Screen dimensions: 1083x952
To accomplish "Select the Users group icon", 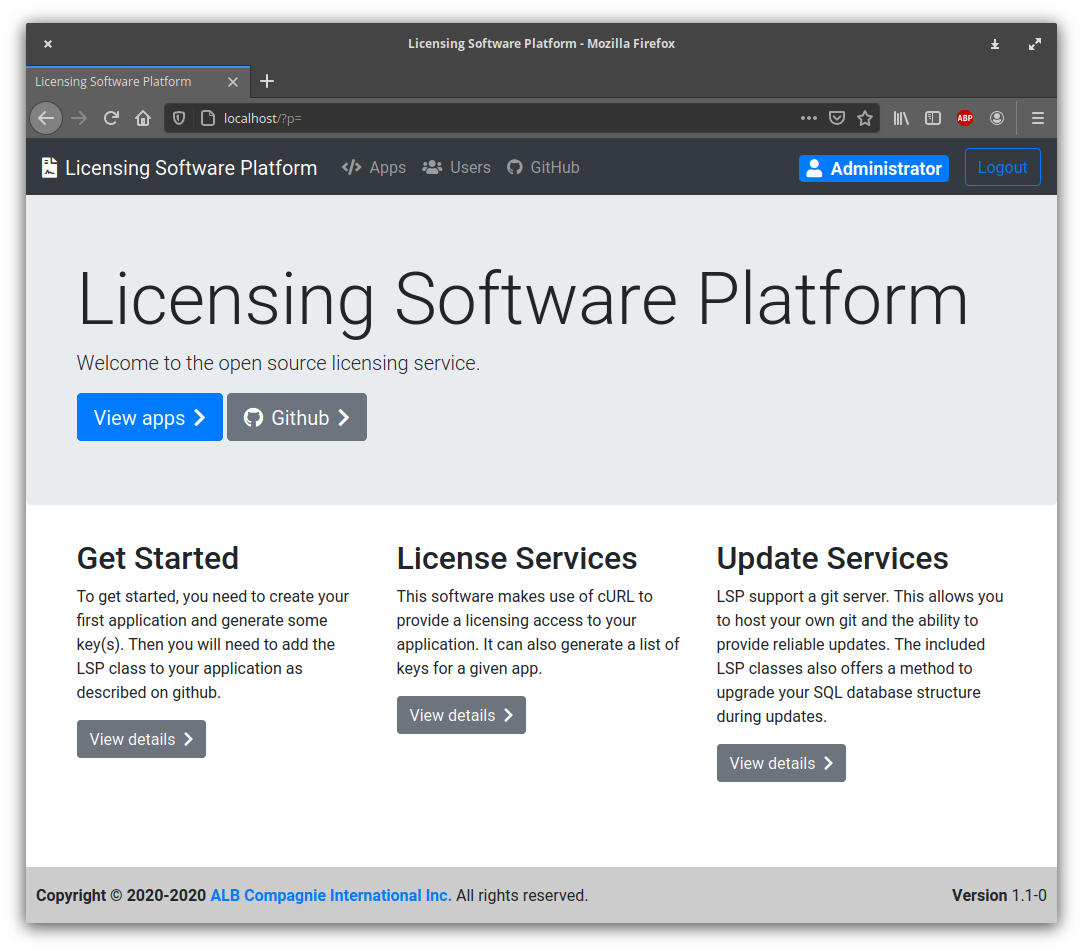I will click(x=432, y=167).
